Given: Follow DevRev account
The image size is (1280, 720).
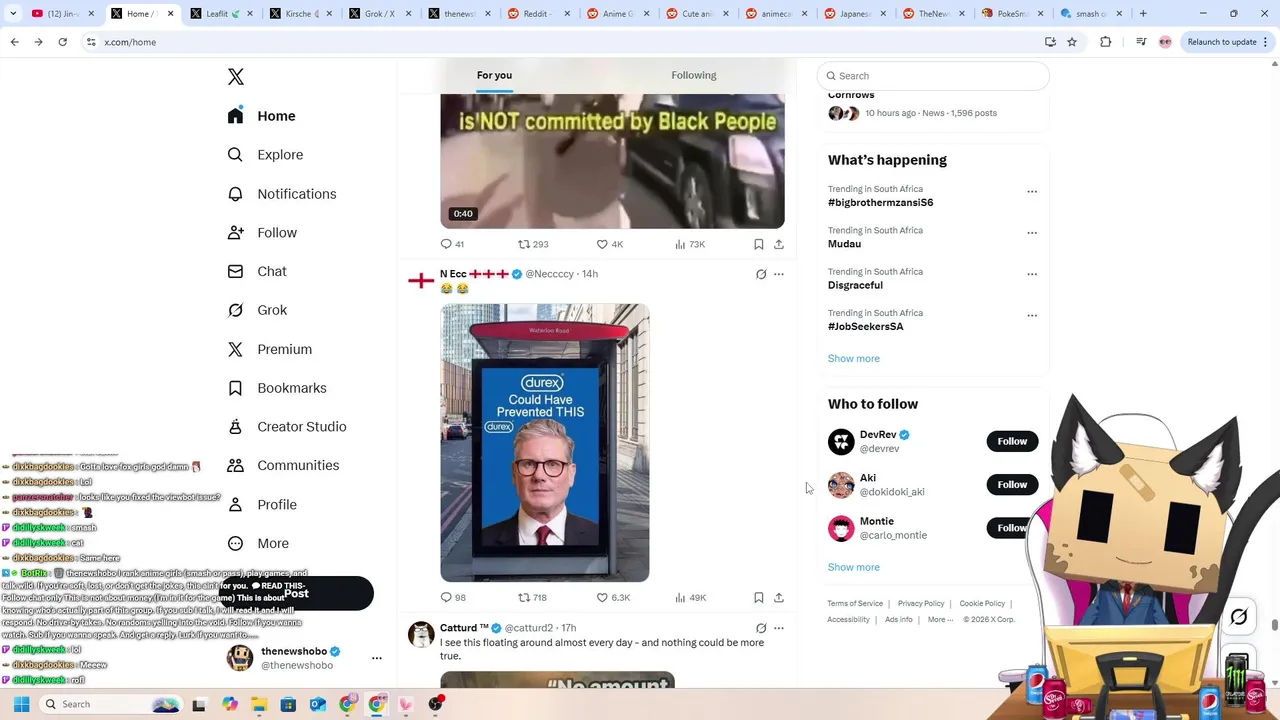Looking at the screenshot, I should pos(1012,441).
